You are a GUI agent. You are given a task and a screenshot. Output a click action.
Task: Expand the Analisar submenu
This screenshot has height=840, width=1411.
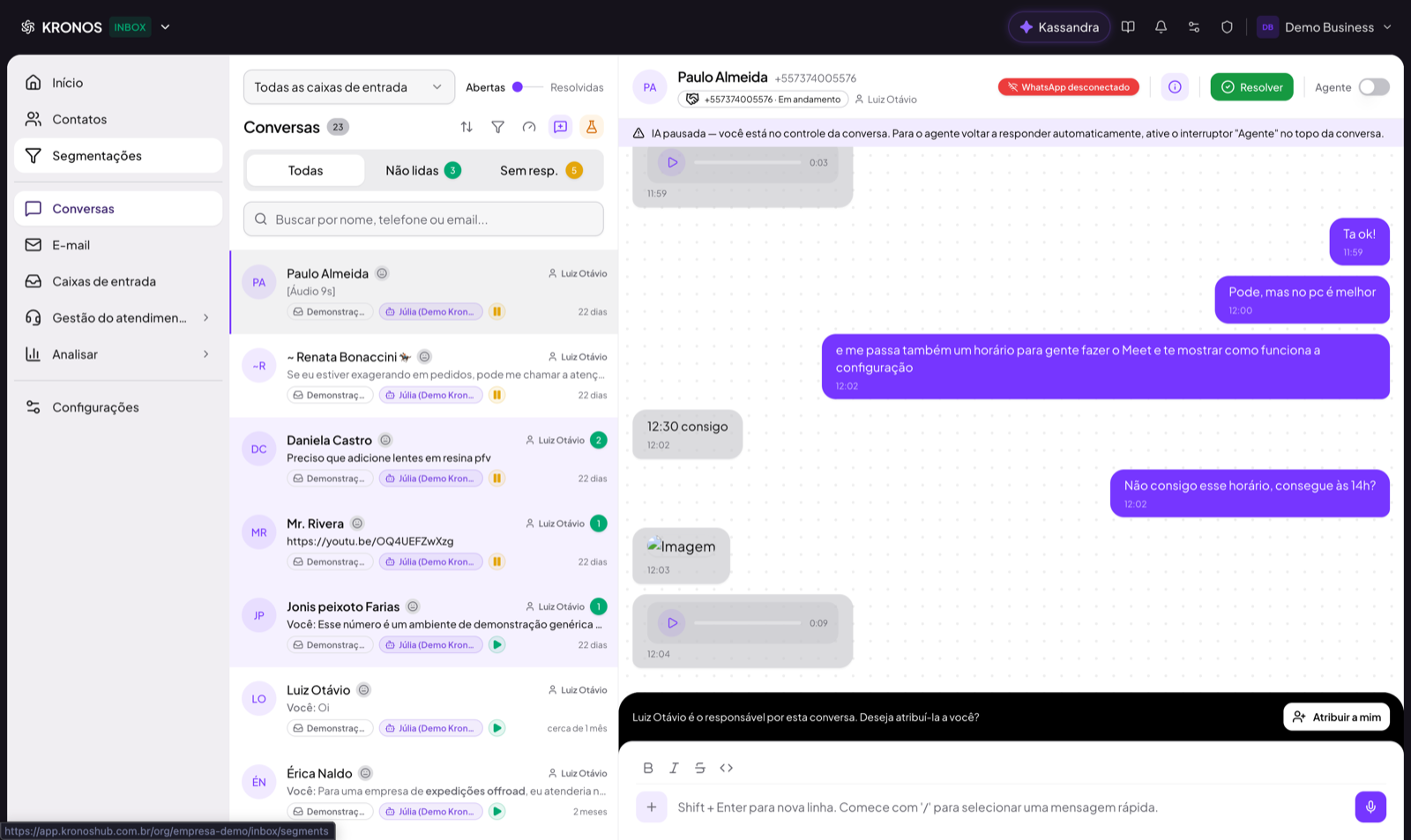[206, 354]
